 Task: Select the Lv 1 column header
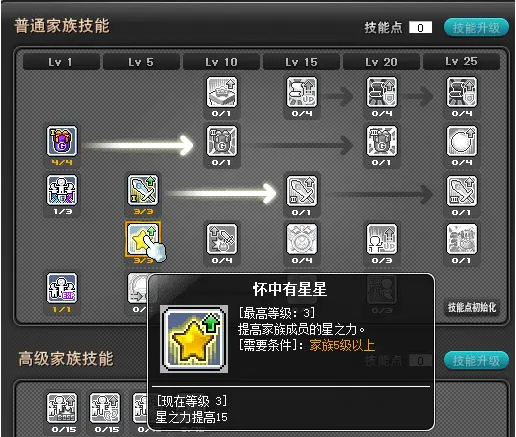pyautogui.click(x=61, y=62)
